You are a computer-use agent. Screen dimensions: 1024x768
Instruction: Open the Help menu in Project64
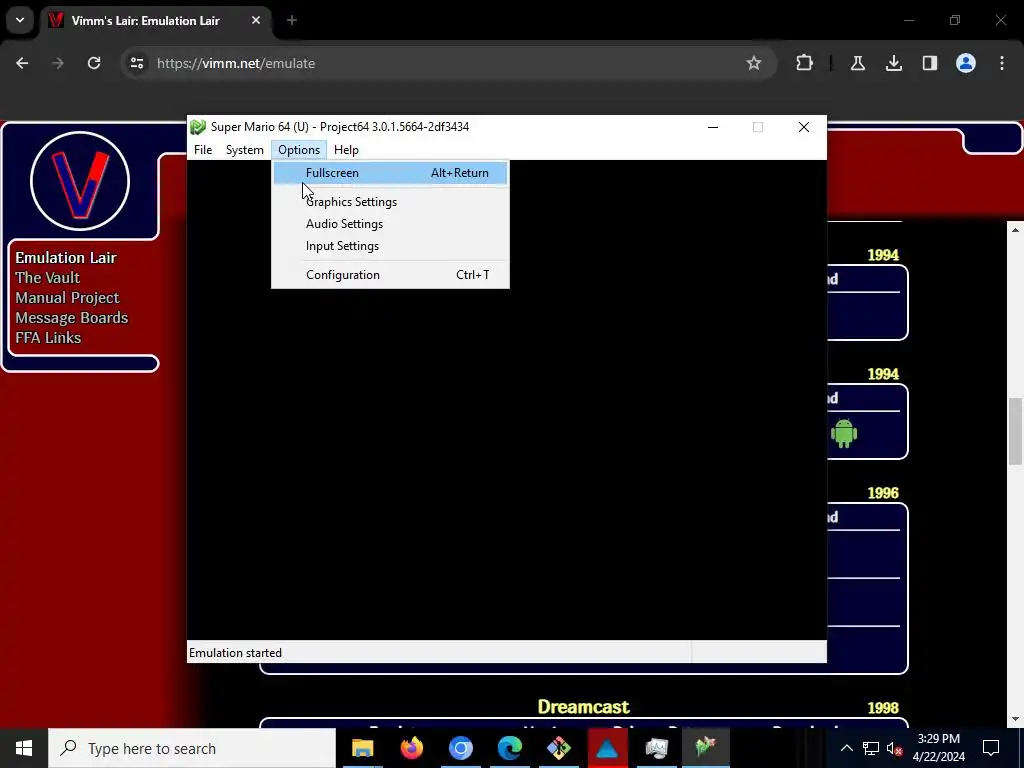(x=346, y=150)
